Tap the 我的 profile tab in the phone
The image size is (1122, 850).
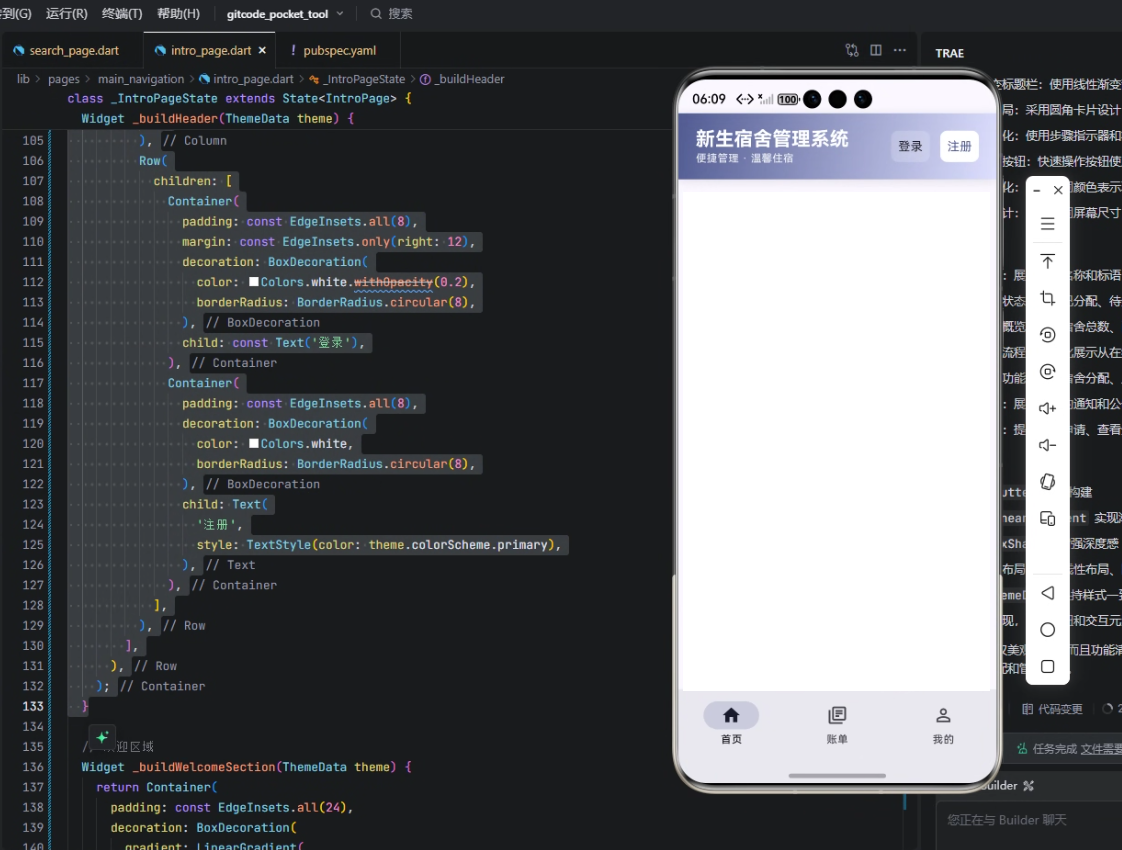(x=943, y=724)
